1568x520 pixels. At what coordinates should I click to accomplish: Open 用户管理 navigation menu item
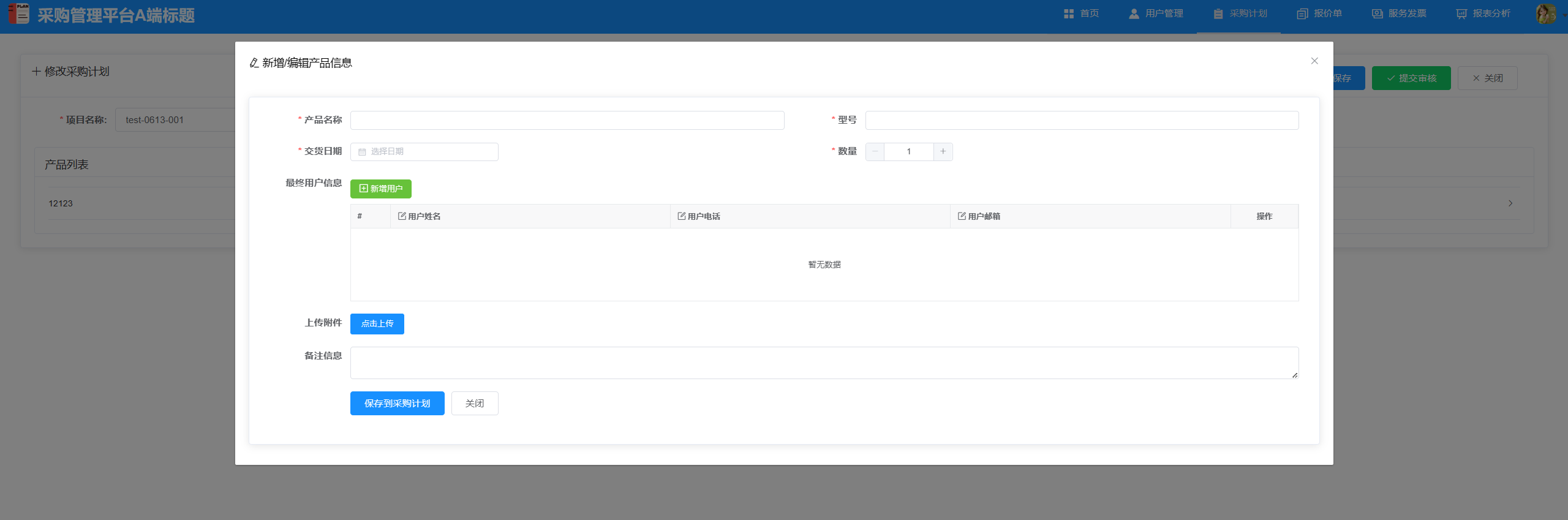pos(1156,13)
